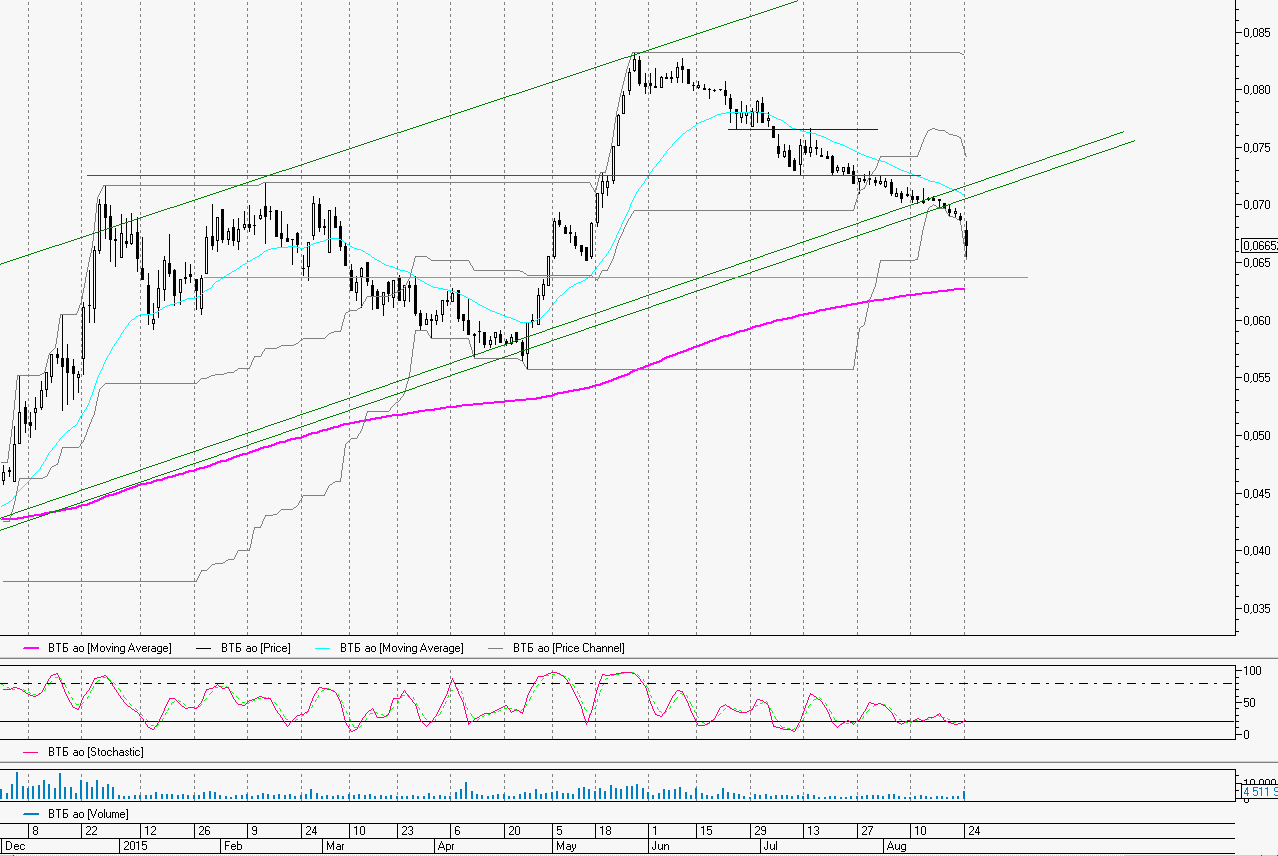
Task: Click the 0,035 level on price axis
Action: 1256,608
